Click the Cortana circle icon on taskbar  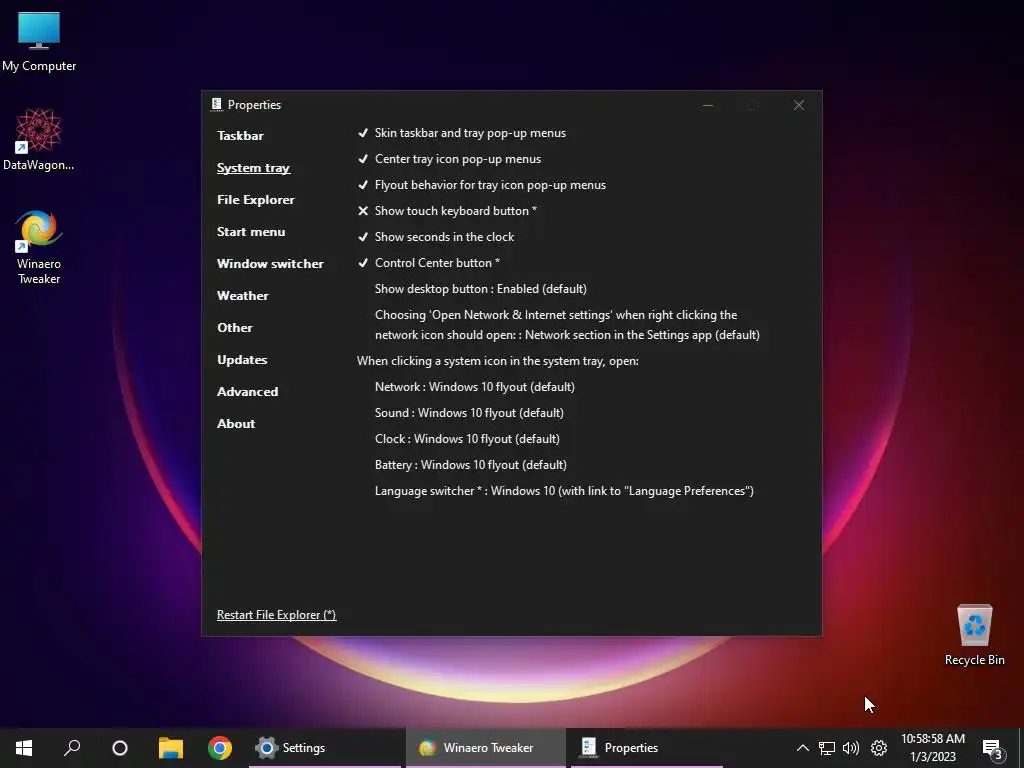(120, 748)
